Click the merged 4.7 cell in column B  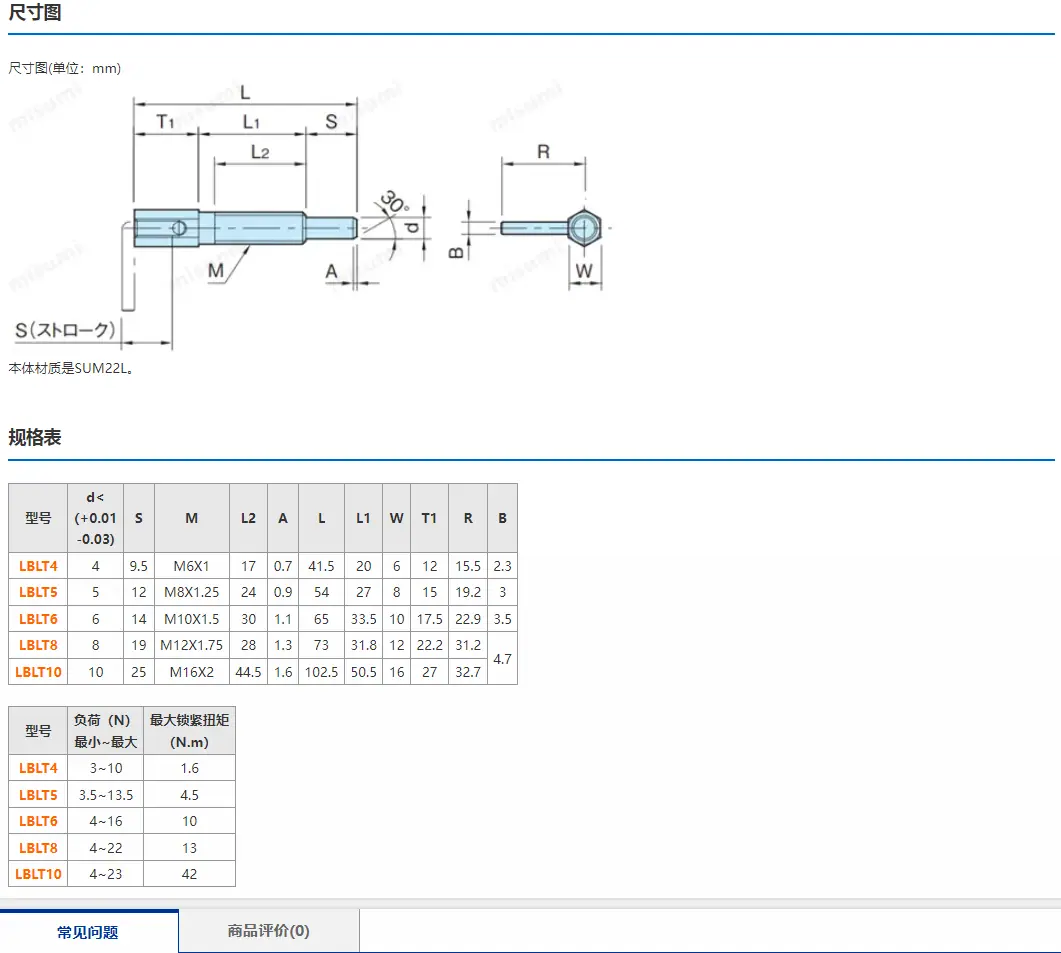502,659
